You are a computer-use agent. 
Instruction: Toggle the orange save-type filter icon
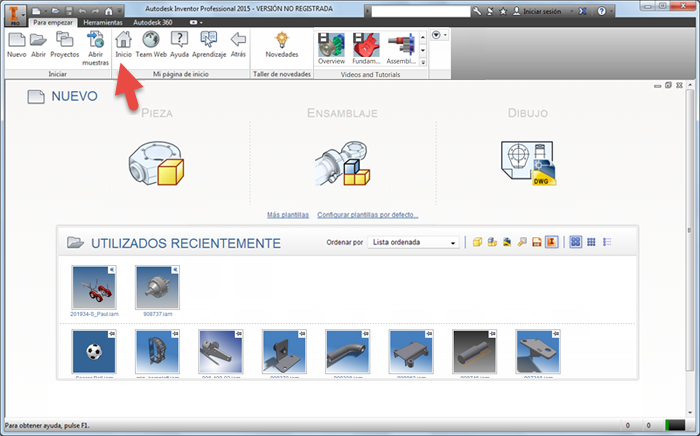537,242
